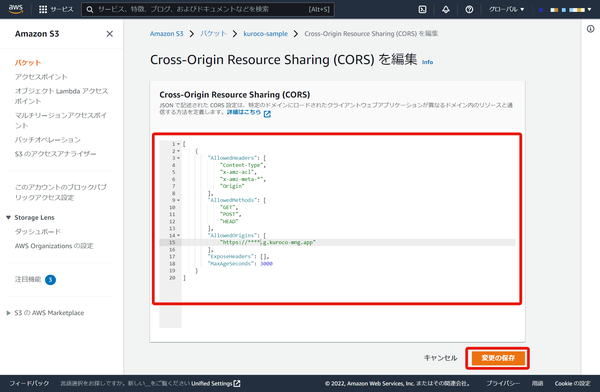Click the external link icon after 詳細はこちら
This screenshot has height=392, width=600.
[267, 114]
